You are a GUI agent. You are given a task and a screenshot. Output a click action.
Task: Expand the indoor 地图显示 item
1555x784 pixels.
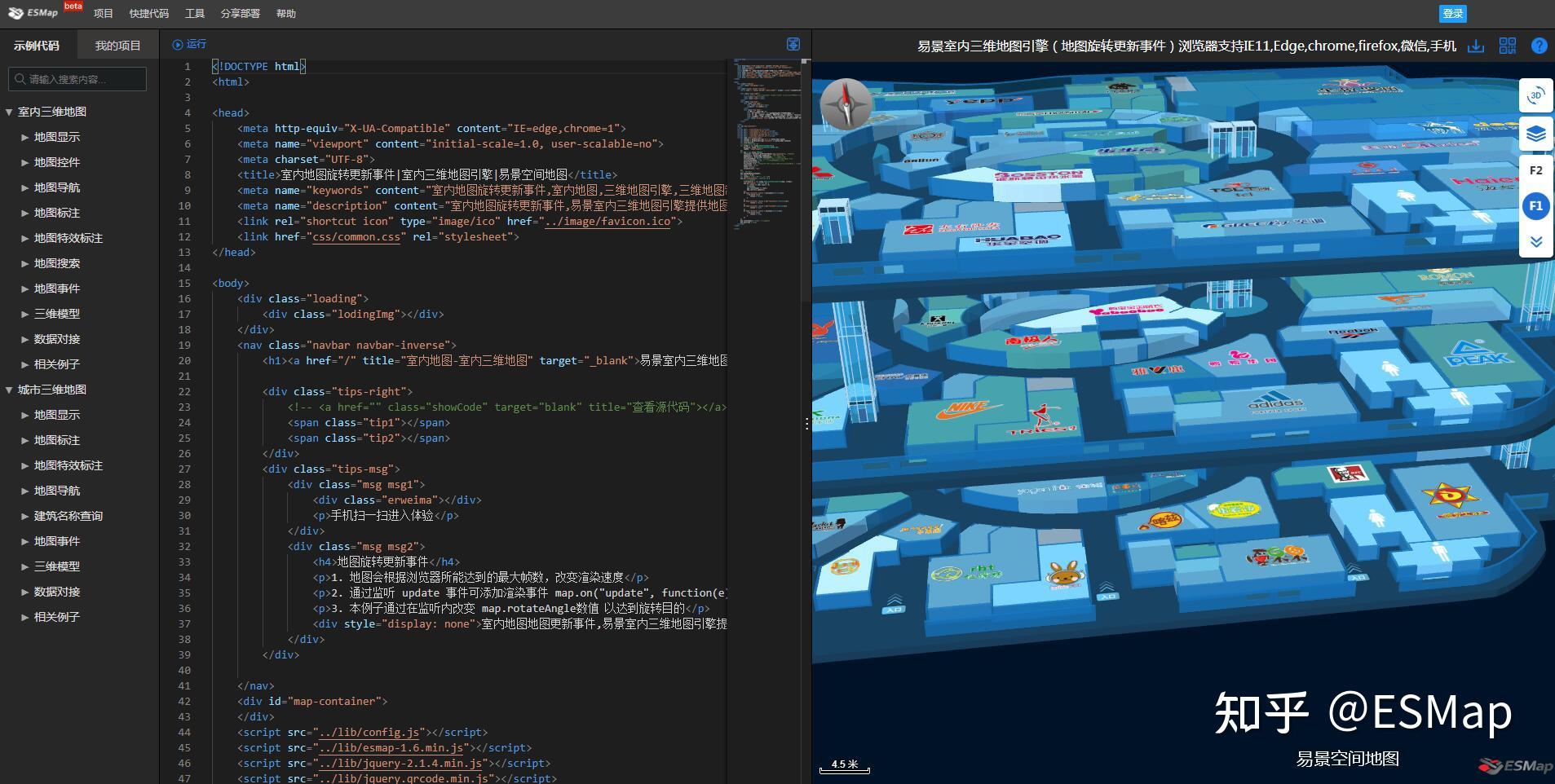(25, 137)
